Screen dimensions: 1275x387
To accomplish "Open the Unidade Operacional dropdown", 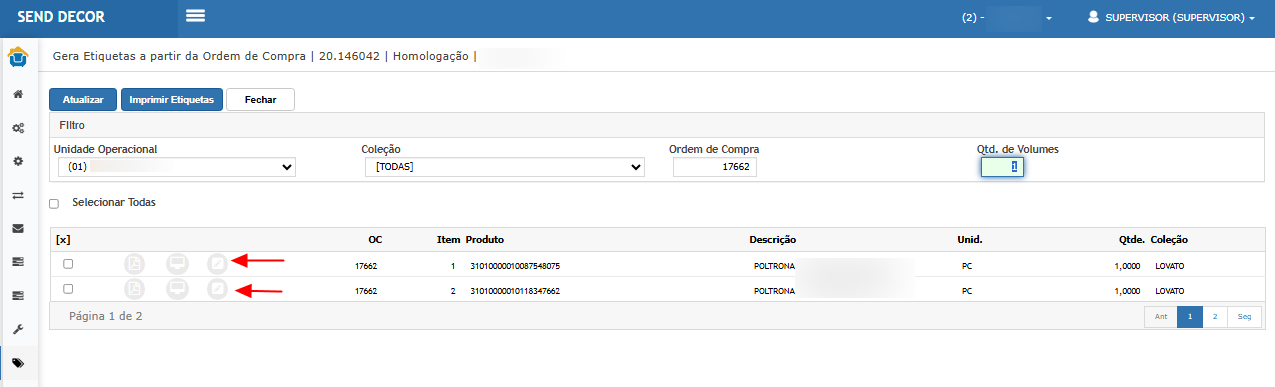I will pyautogui.click(x=177, y=167).
